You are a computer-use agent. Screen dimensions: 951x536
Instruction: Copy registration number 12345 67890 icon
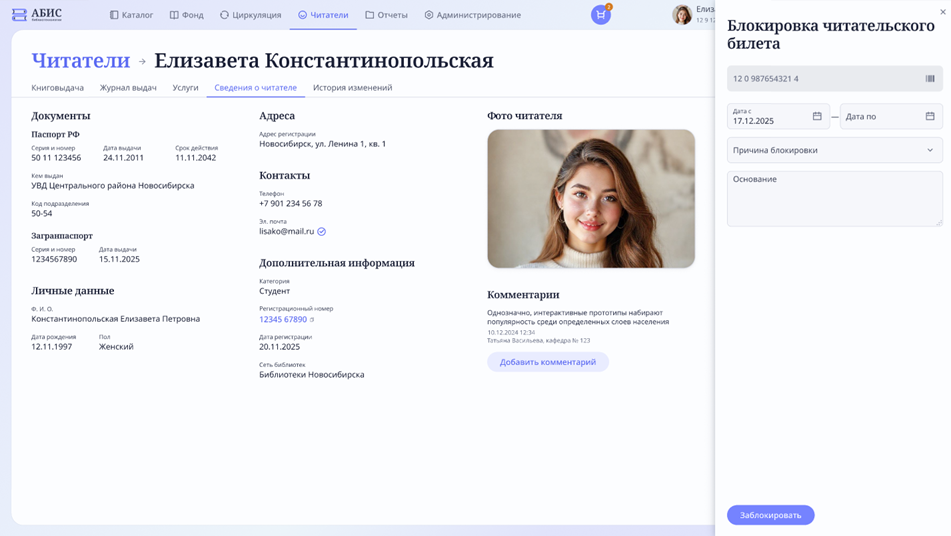point(312,320)
